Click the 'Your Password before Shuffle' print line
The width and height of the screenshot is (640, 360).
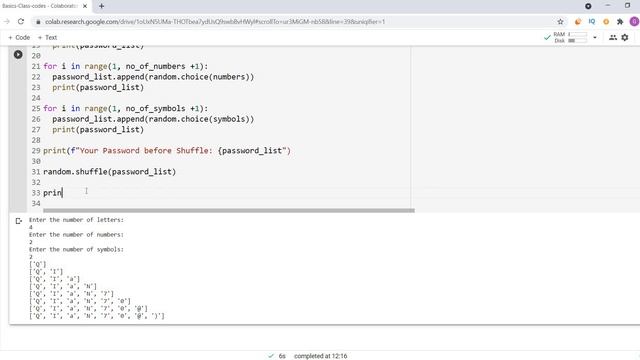pos(167,151)
